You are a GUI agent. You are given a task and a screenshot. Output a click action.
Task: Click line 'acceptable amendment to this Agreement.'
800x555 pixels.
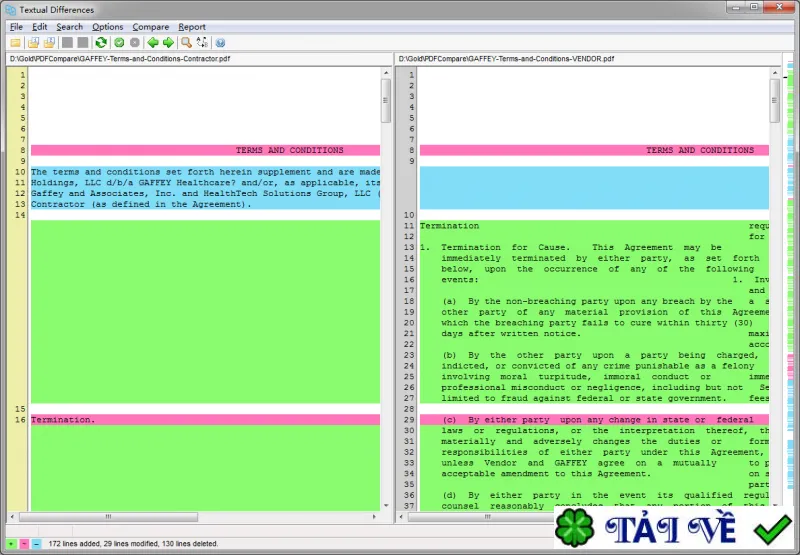click(594, 474)
